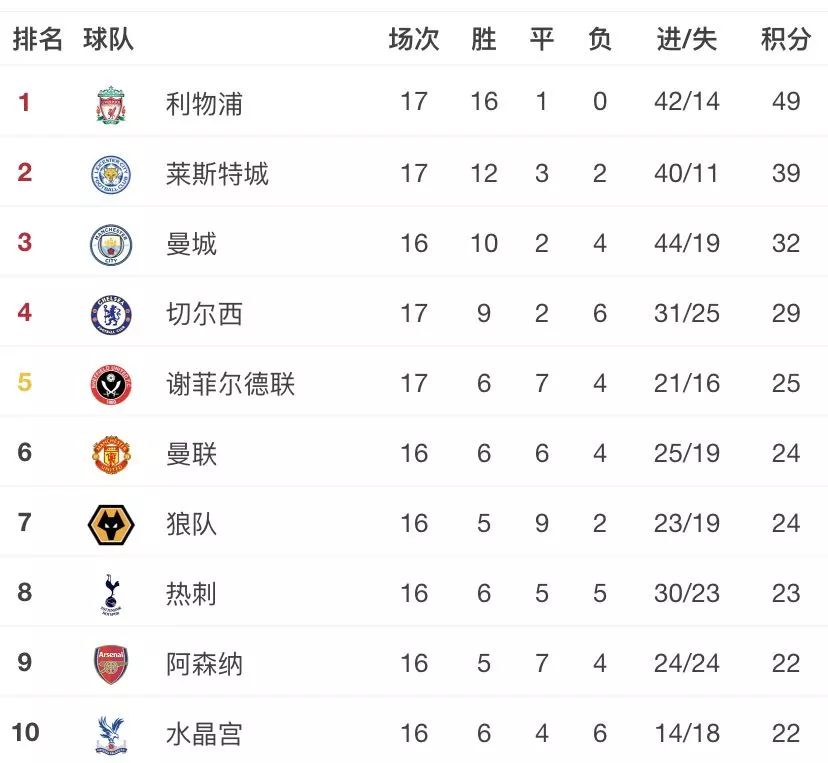This screenshot has height=763, width=828.
Task: Select the 进/失 goals column header
Action: click(686, 39)
